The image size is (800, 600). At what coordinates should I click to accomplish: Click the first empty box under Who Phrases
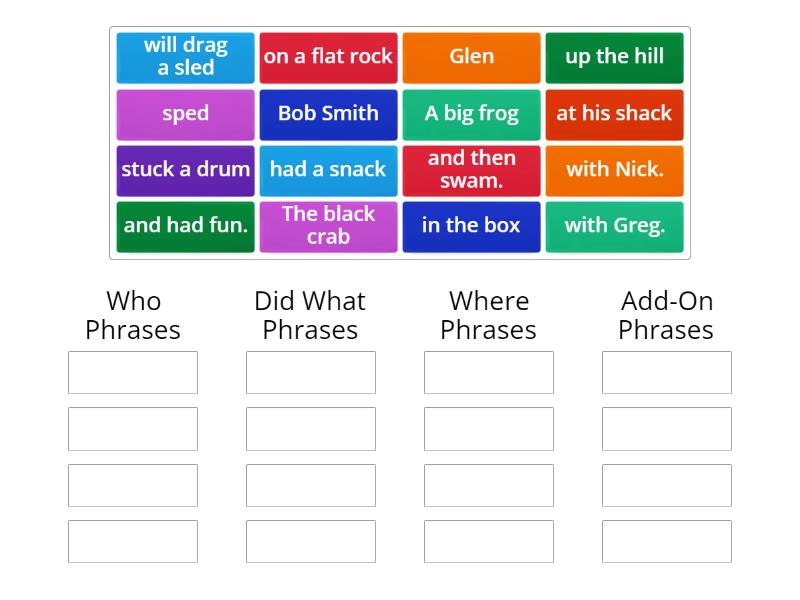(132, 372)
